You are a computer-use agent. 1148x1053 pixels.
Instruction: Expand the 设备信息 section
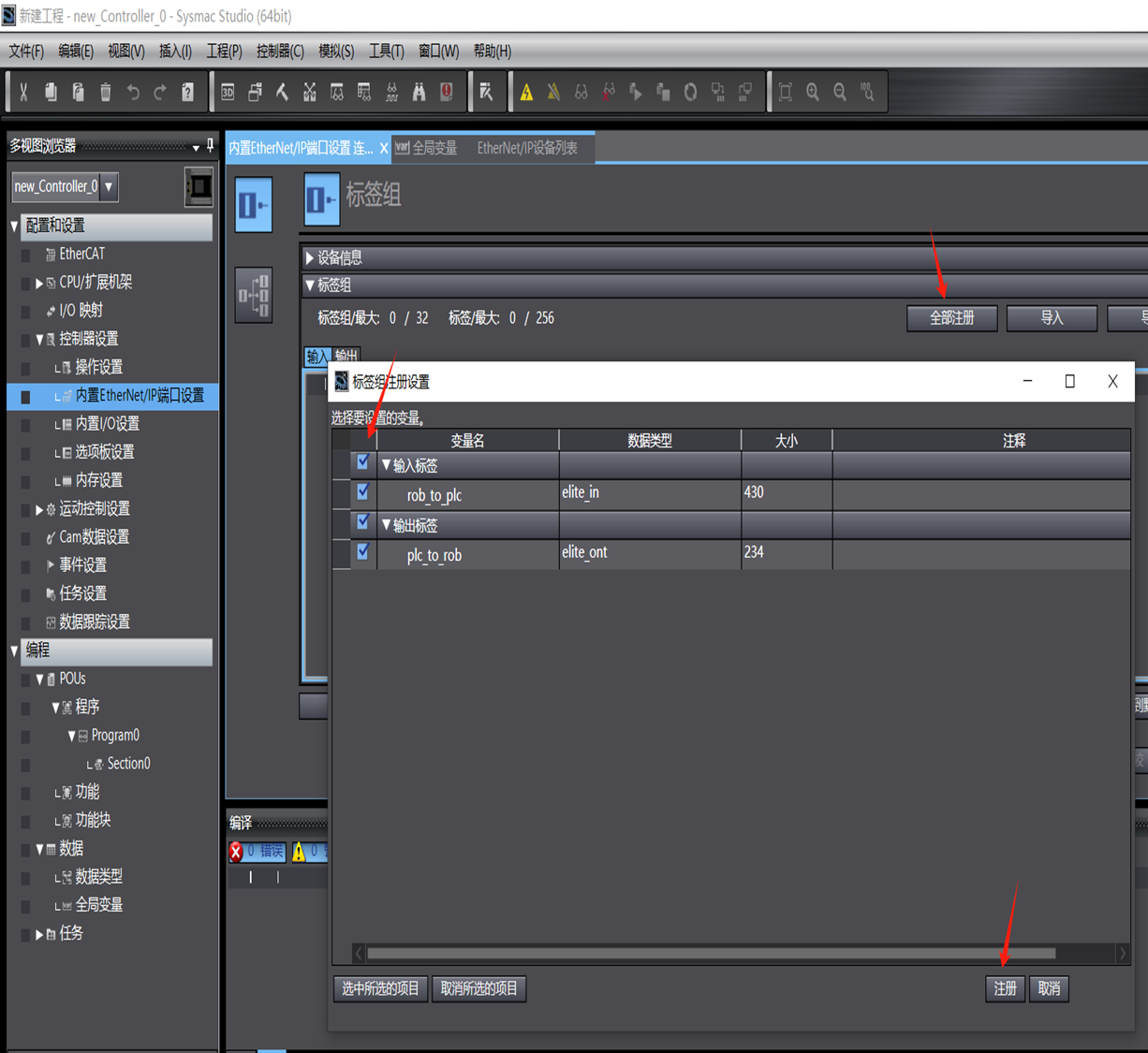310,257
